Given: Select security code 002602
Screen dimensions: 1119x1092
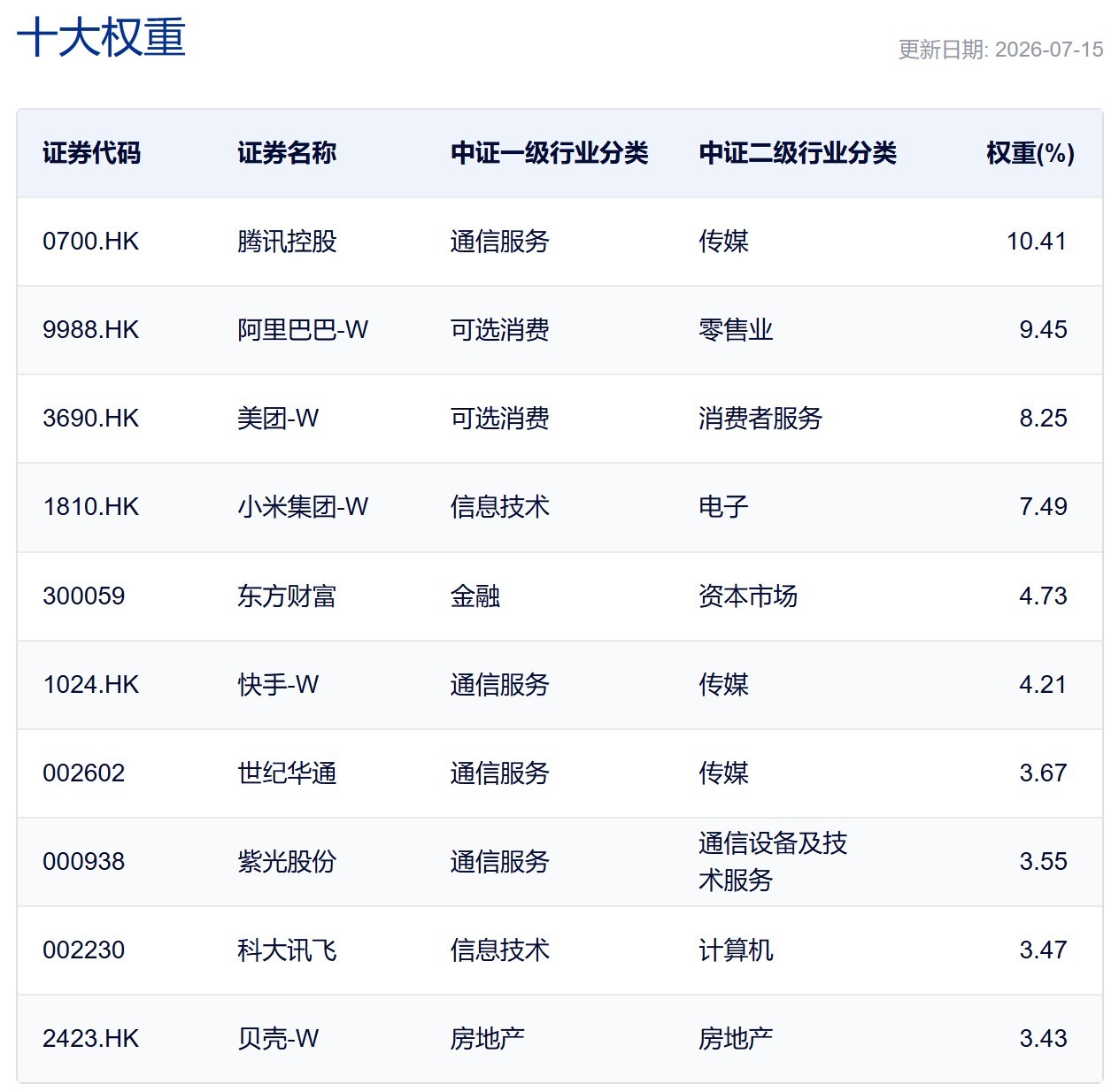Looking at the screenshot, I should pos(84,773).
